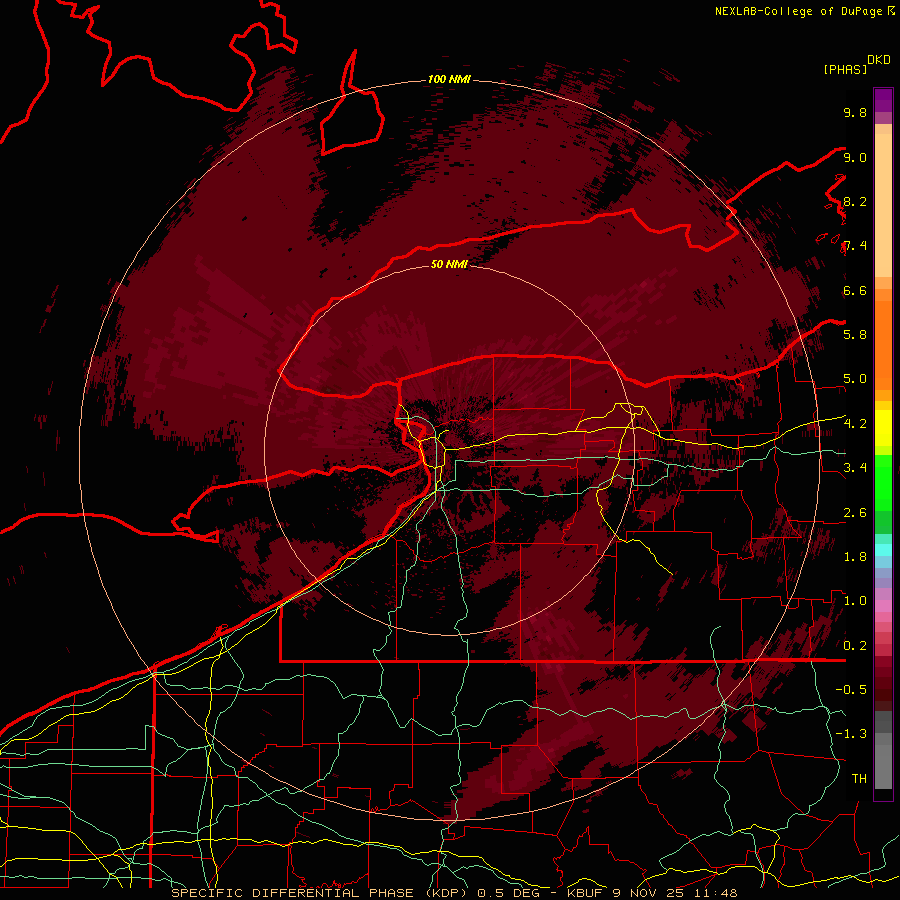This screenshot has height=900, width=900.
Task: Select the 1.8 scale label
Action: pos(855,557)
